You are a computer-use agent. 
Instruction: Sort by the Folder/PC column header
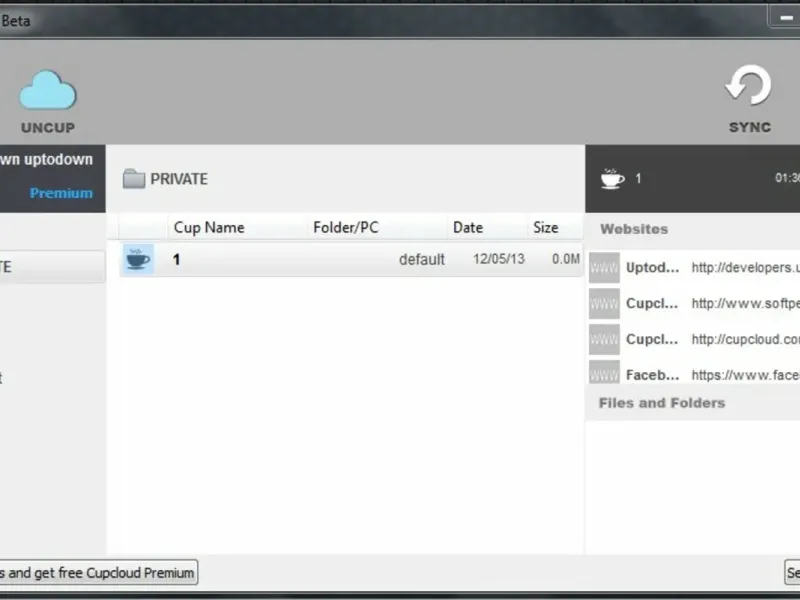coord(346,228)
